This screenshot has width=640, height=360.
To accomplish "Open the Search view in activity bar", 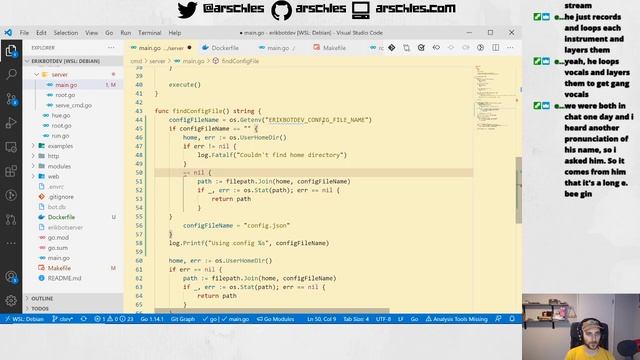I will point(11,74).
